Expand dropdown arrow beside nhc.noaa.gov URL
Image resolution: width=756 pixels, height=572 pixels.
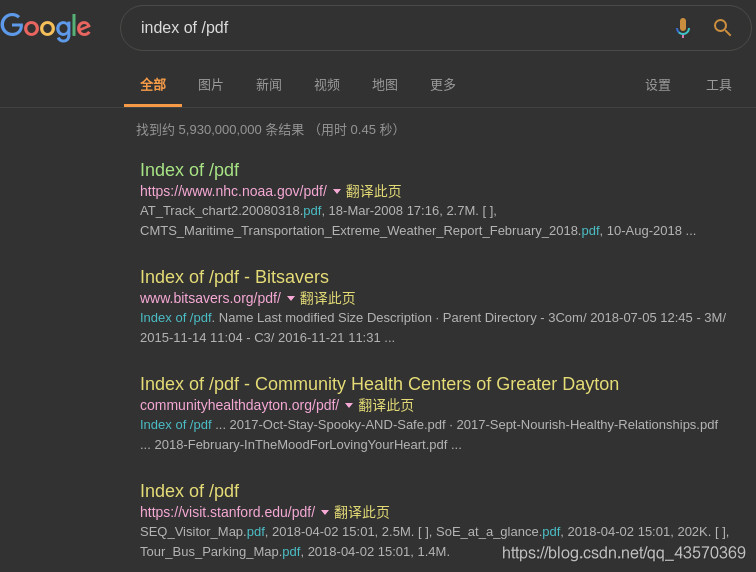337,191
